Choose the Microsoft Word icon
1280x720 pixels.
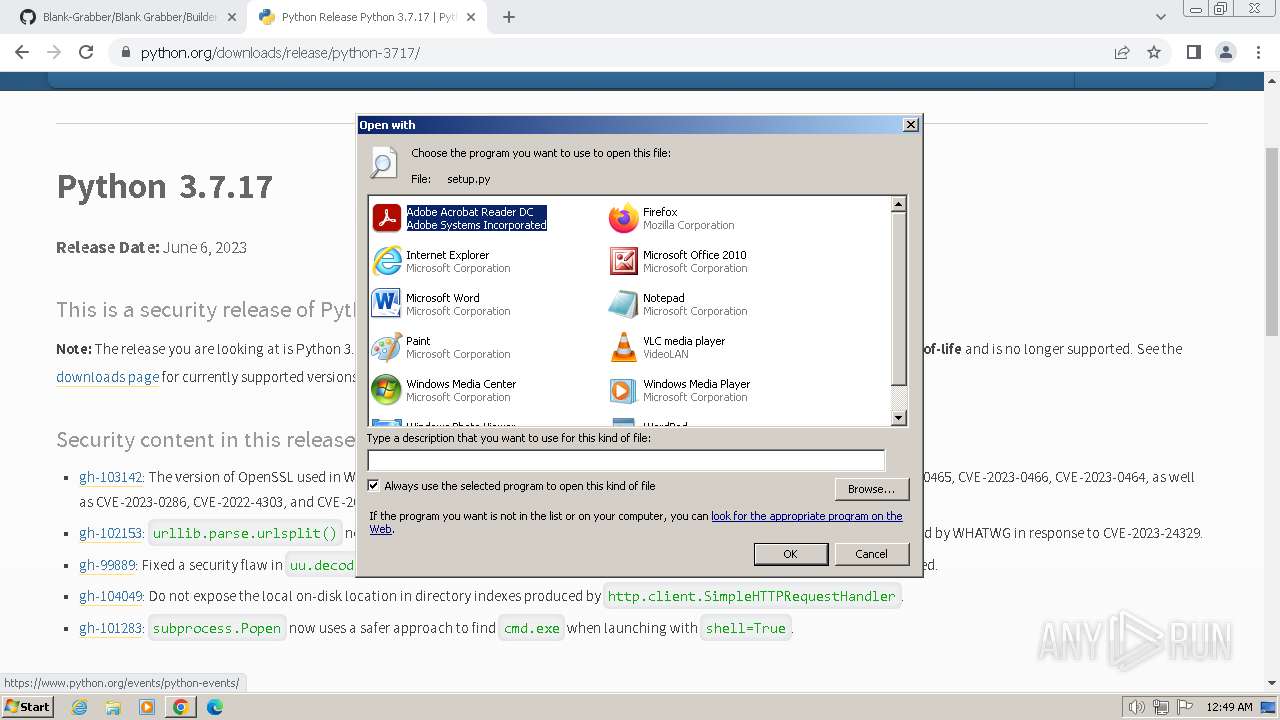(x=387, y=304)
